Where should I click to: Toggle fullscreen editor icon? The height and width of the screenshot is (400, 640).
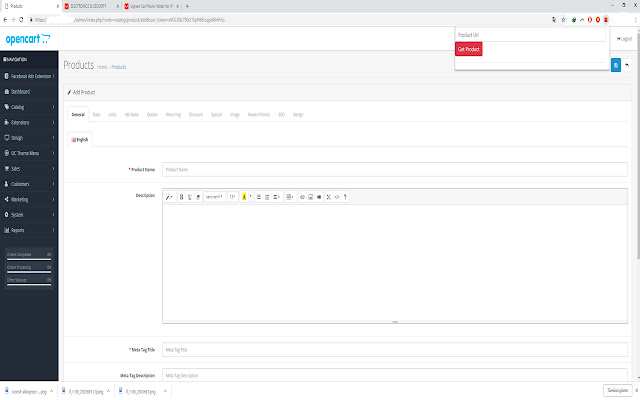coord(329,197)
